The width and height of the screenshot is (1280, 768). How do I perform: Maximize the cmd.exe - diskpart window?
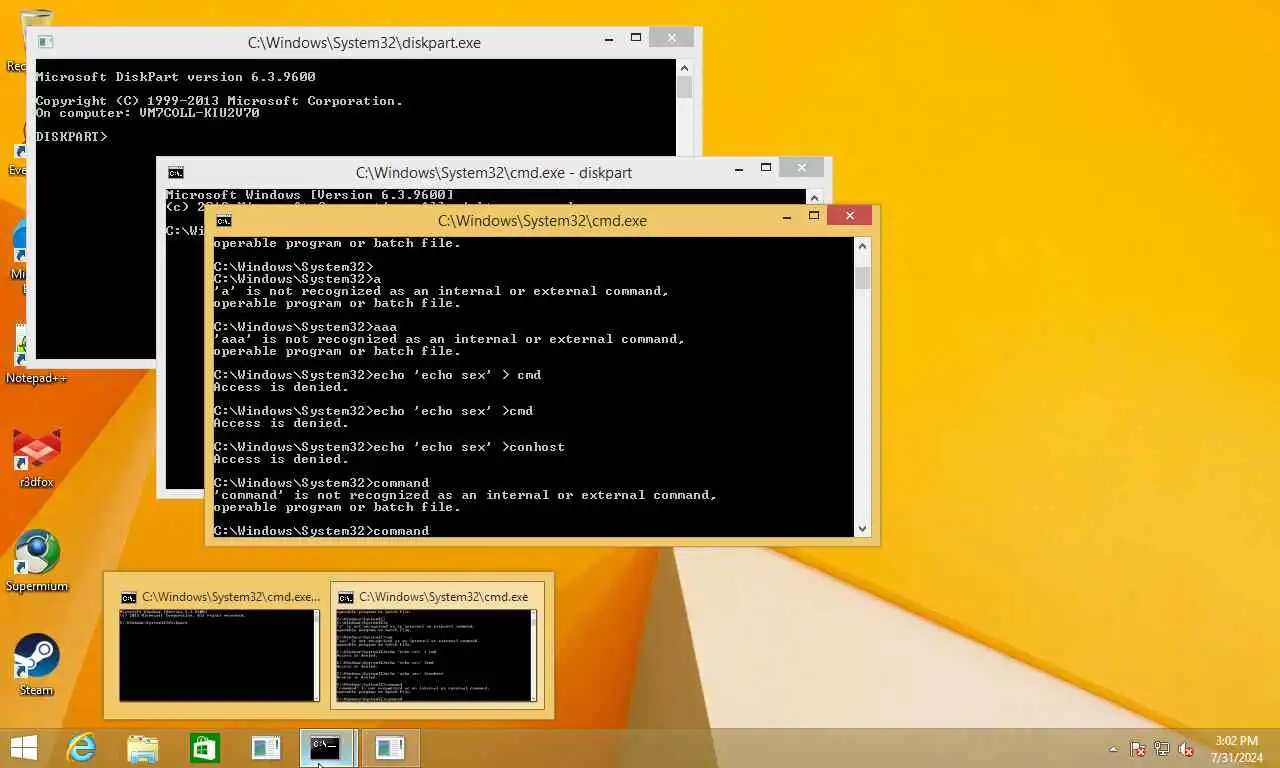[766, 167]
